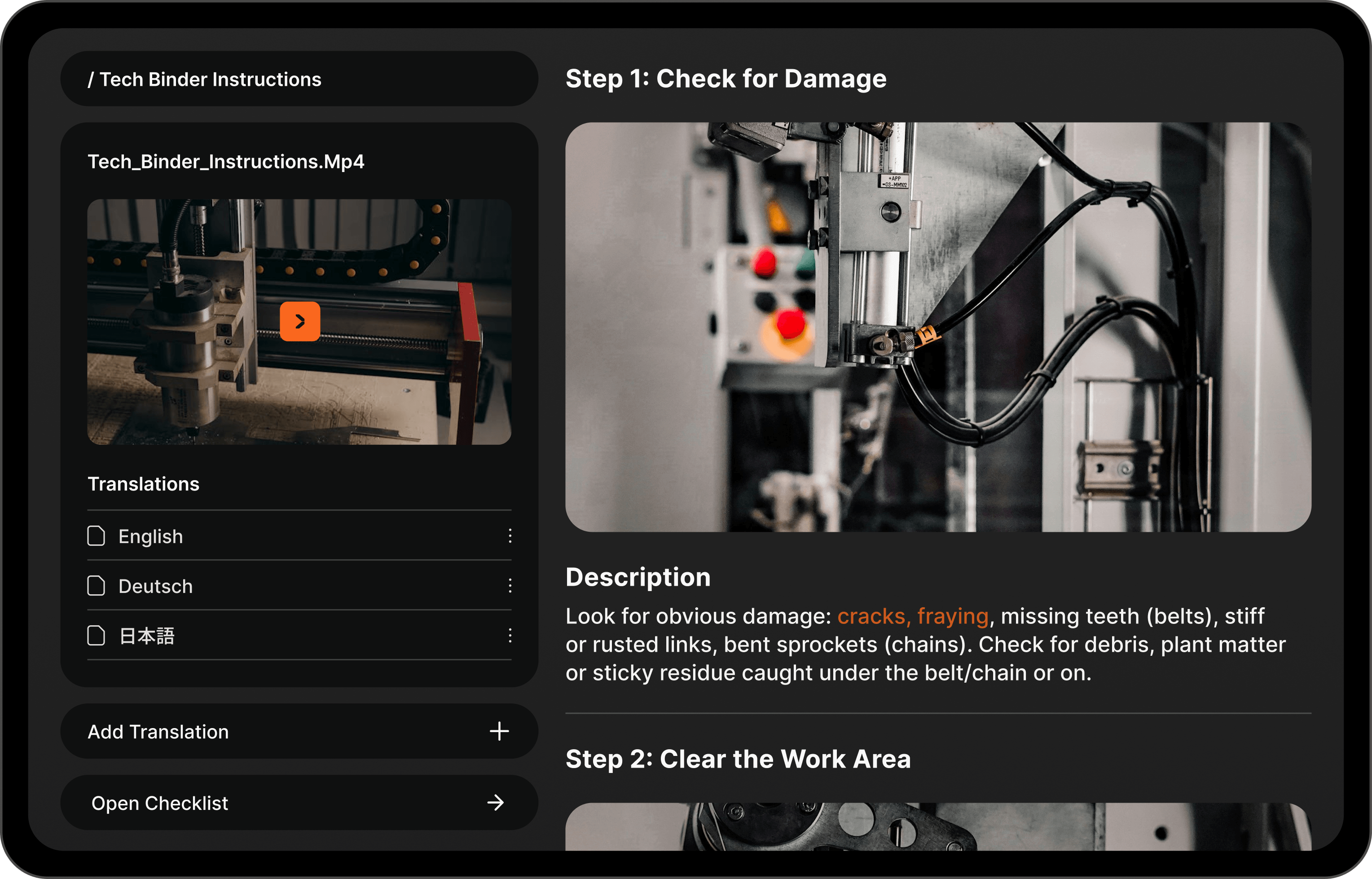The image size is (1372, 879).
Task: Click the arrow icon on Open Checklist
Action: pos(495,803)
